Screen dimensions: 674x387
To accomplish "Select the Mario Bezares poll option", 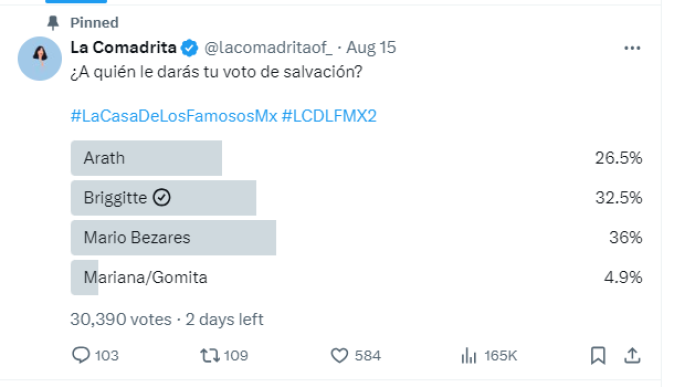I will click(x=356, y=237).
